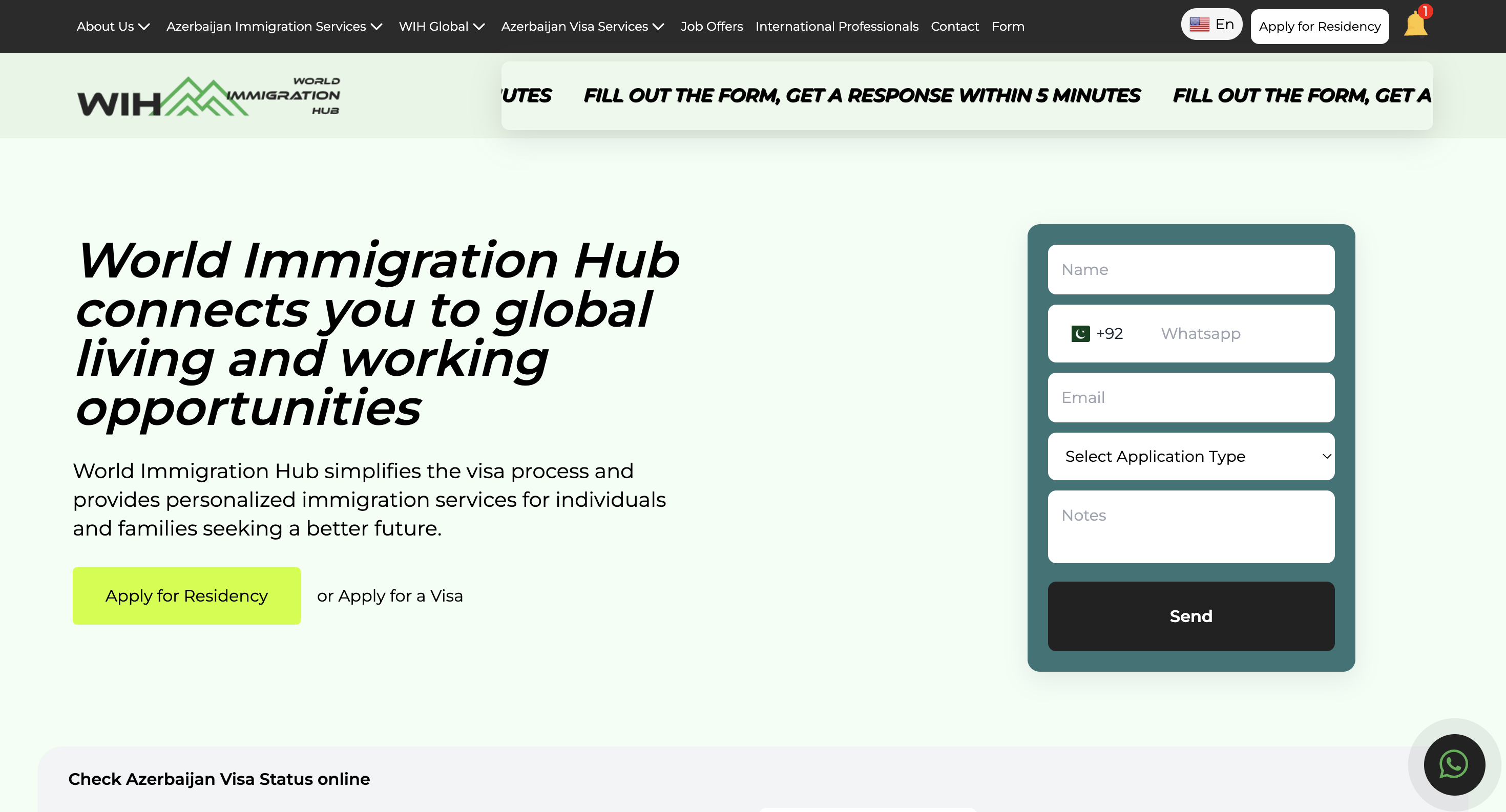Click the WIH World Immigration Hub logo
Viewport: 1506px width, 812px height.
click(208, 96)
